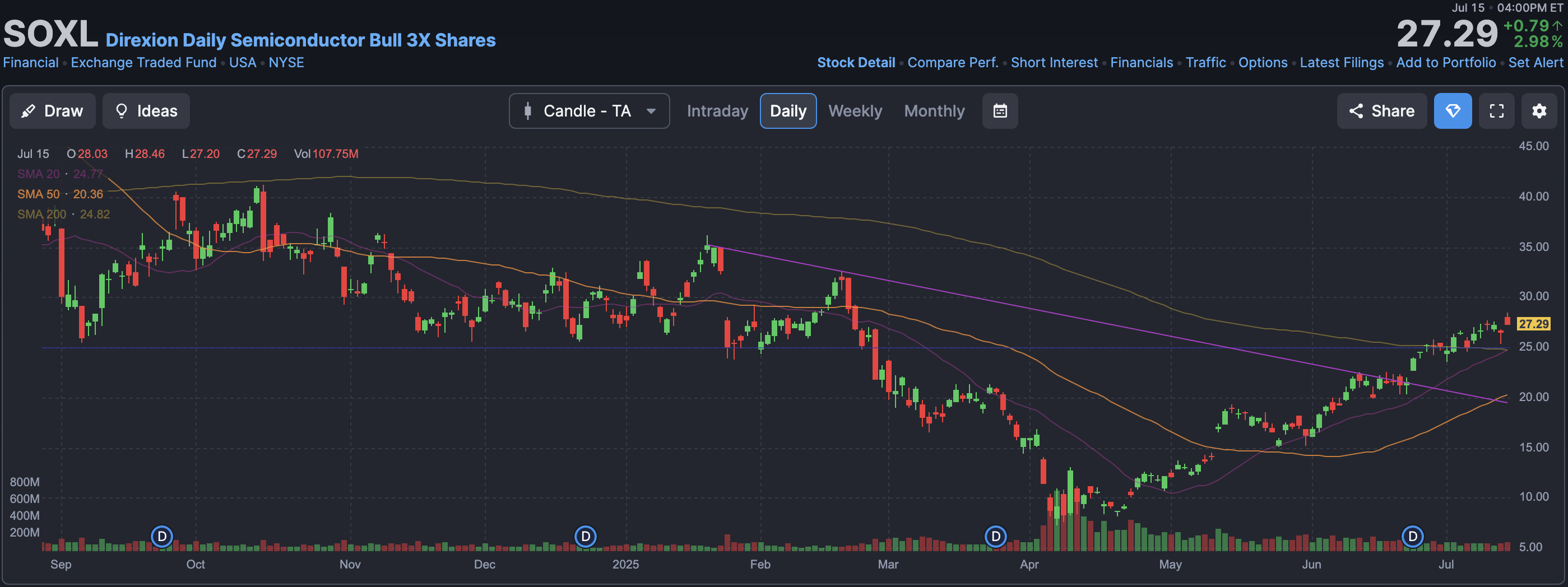Click the blue diamond premium icon
This screenshot has height=587, width=1568.
(1453, 111)
